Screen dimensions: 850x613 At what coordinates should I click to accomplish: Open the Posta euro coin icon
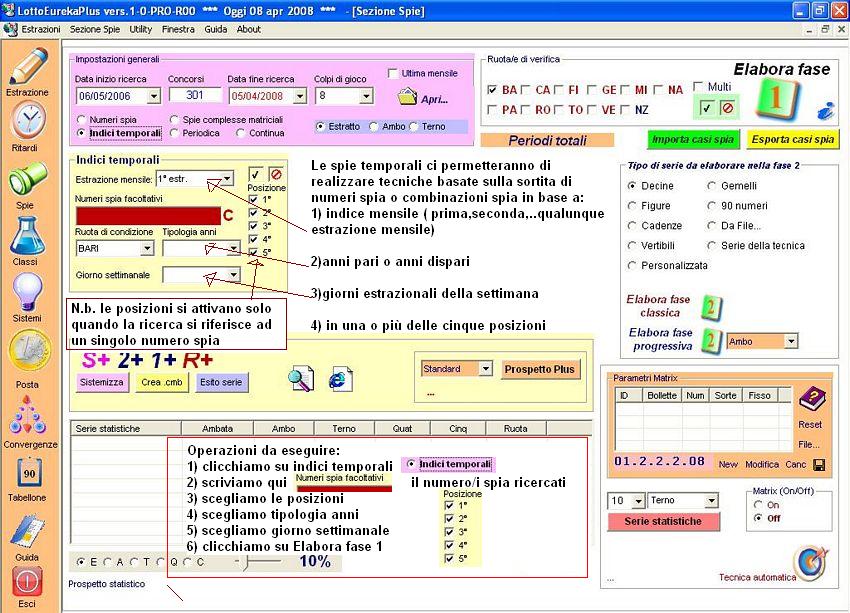click(29, 351)
